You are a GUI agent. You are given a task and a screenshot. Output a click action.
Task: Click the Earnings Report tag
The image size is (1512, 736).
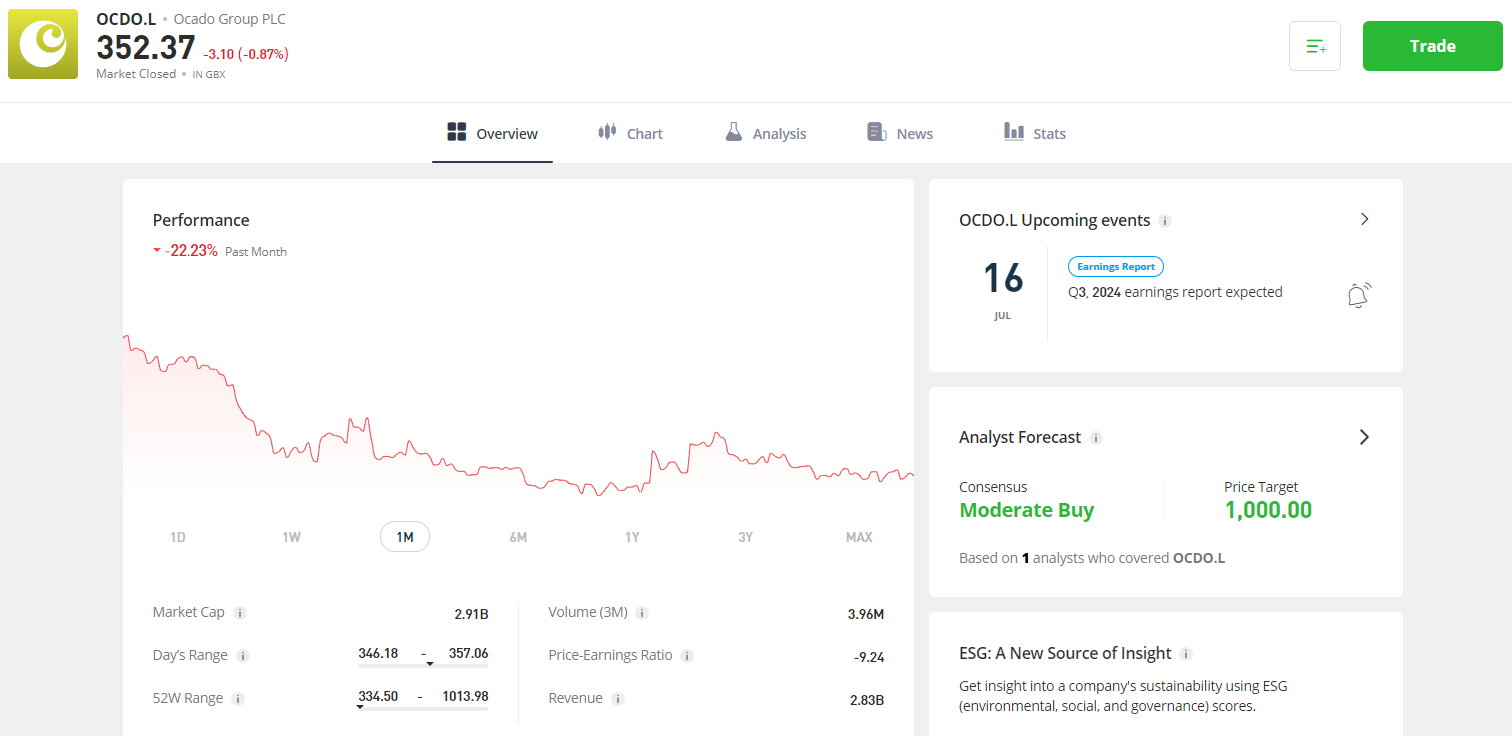click(x=1115, y=267)
